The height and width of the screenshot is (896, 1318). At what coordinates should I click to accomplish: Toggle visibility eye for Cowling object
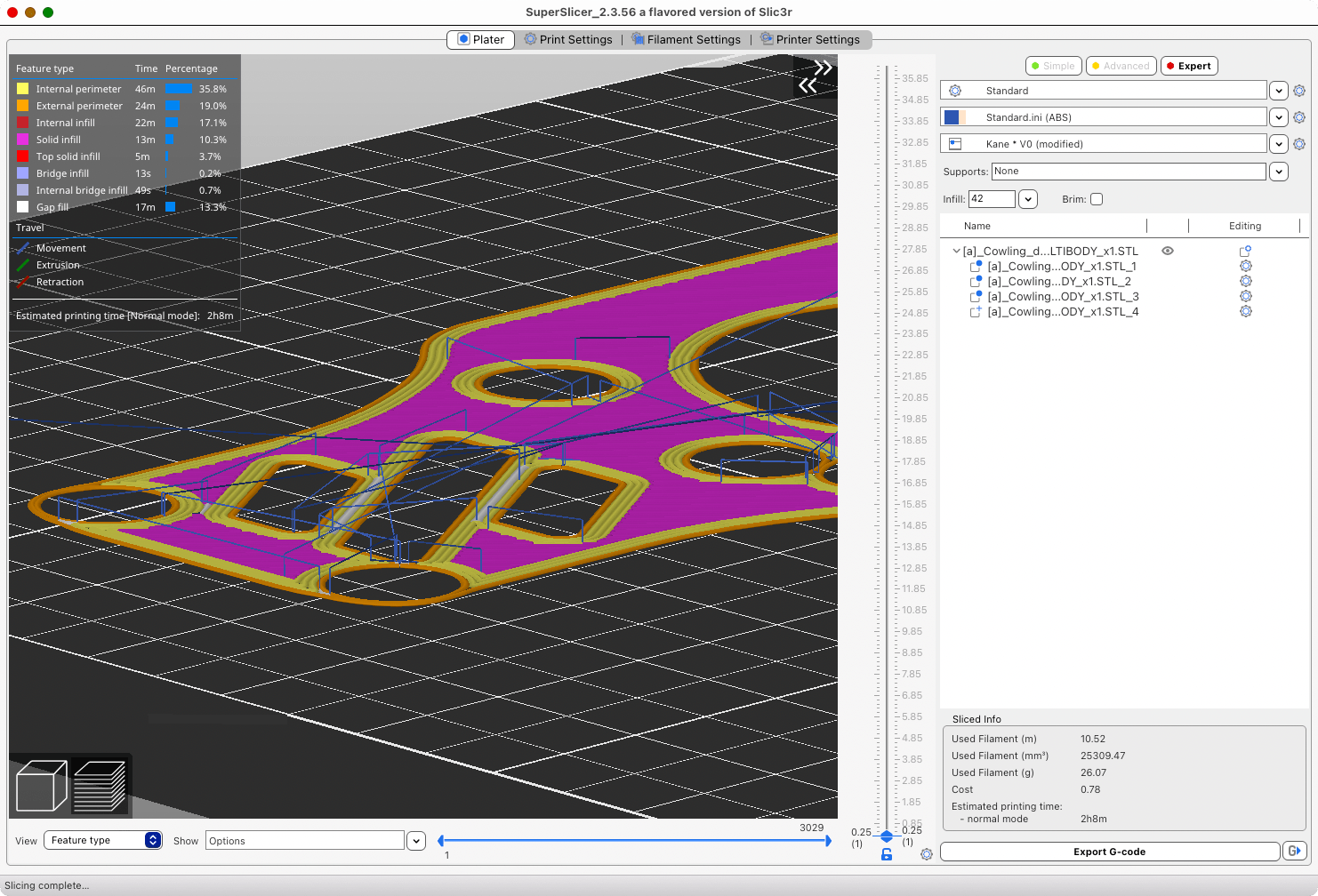tap(1168, 251)
